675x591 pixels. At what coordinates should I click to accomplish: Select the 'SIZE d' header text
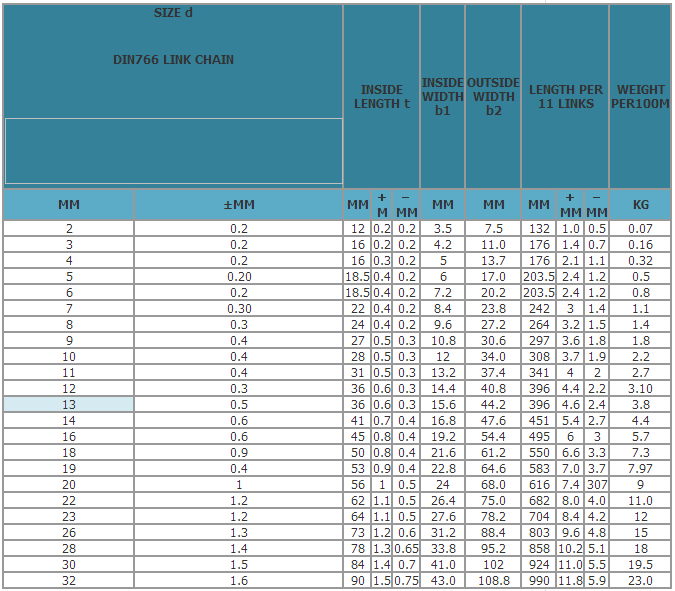173,13
